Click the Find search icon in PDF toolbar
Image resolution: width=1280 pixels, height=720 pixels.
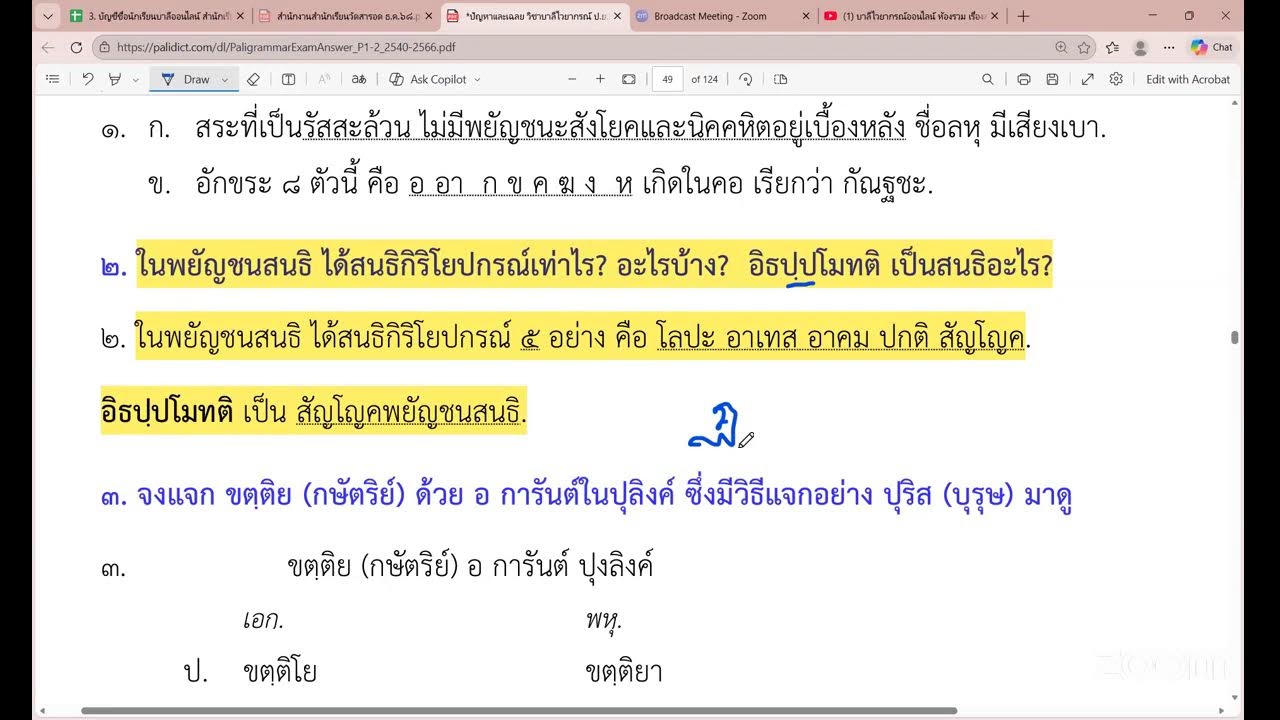point(988,79)
